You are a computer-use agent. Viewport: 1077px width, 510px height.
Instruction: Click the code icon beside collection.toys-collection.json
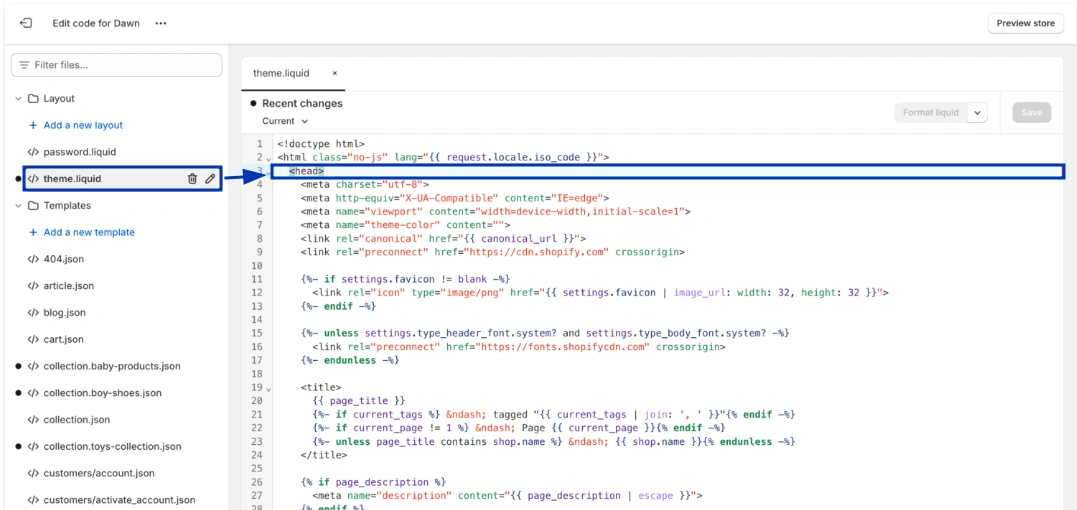(x=33, y=446)
